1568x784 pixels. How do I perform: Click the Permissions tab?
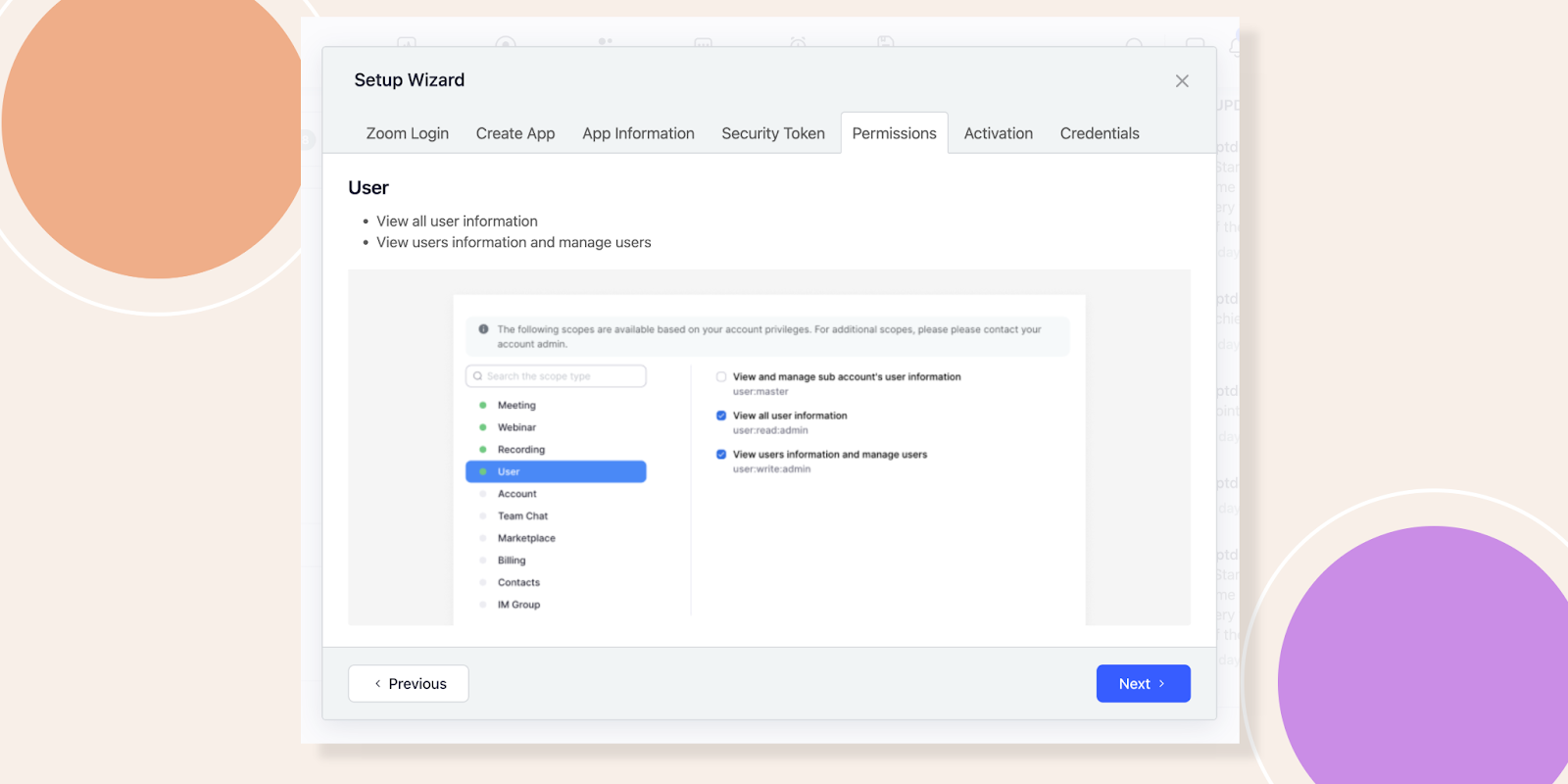tap(894, 133)
